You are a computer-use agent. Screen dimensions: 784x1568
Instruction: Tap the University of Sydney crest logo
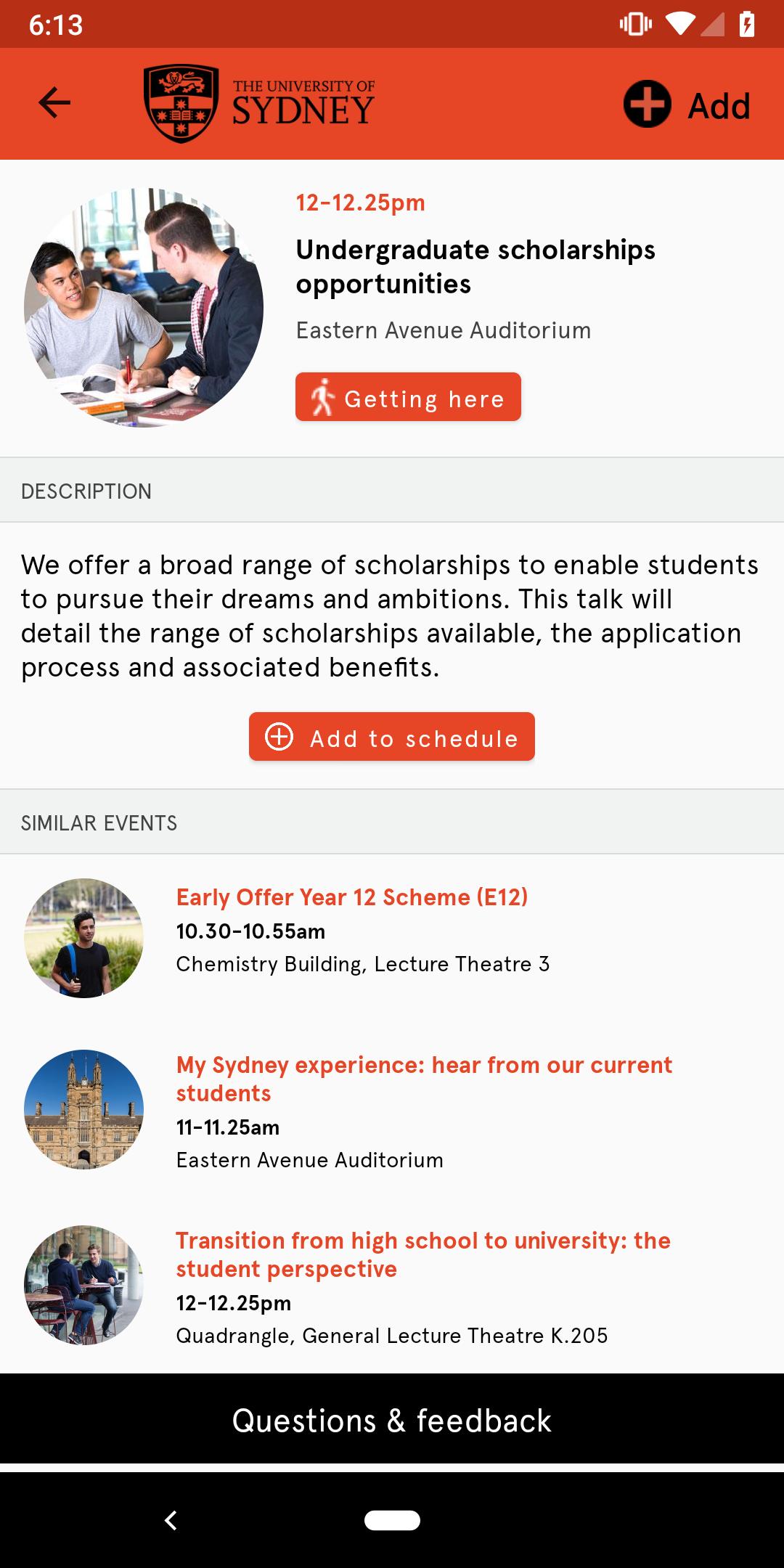(181, 104)
